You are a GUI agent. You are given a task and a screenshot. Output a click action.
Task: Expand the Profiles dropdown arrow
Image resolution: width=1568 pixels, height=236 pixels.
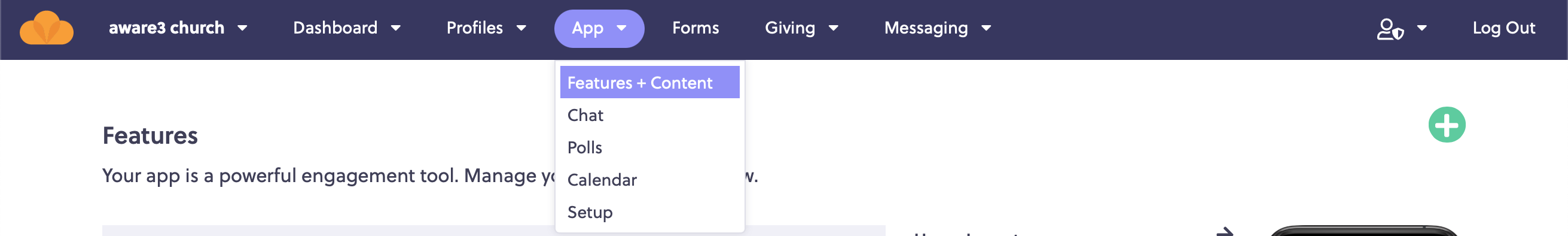click(x=521, y=28)
